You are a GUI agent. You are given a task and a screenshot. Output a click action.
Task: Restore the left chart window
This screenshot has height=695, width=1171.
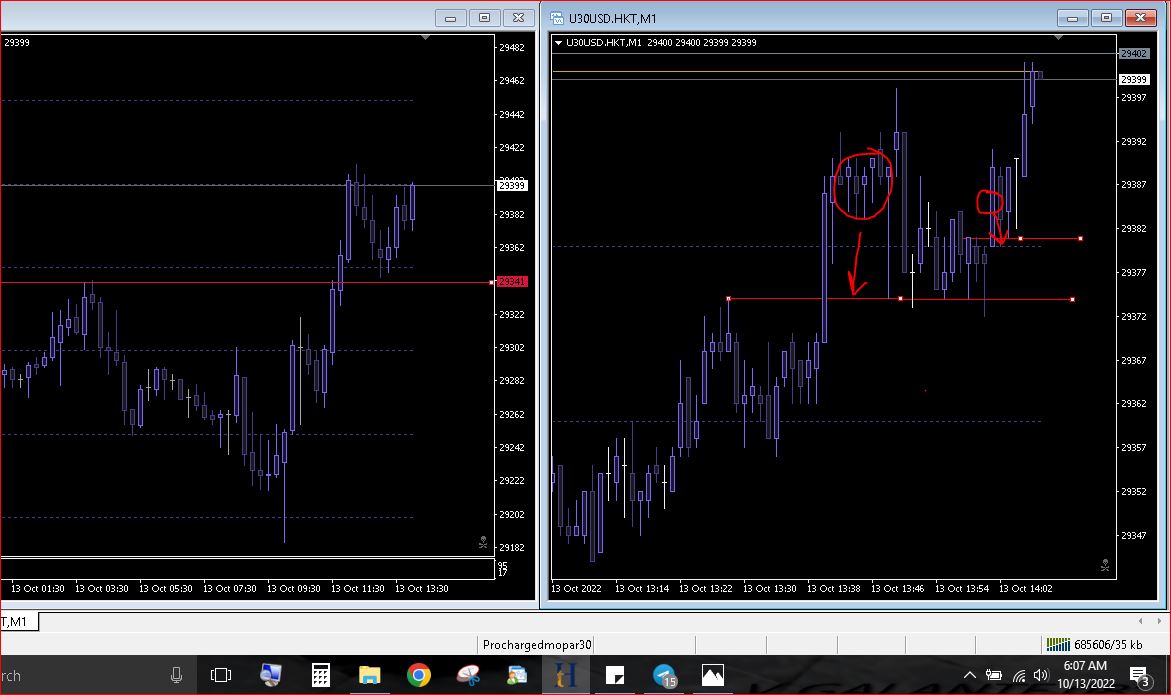coord(485,18)
